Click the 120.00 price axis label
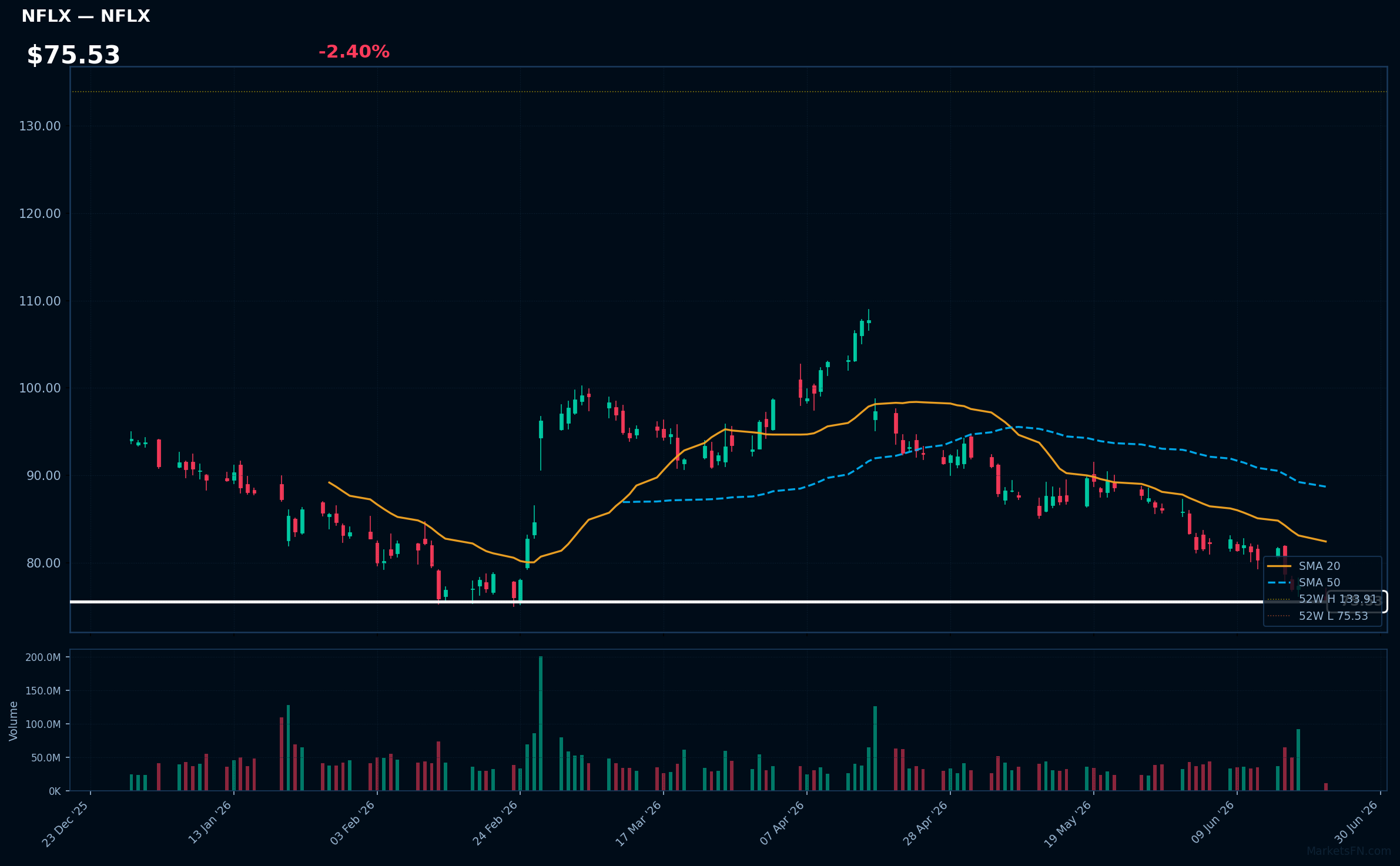This screenshot has width=1400, height=866. [40, 214]
